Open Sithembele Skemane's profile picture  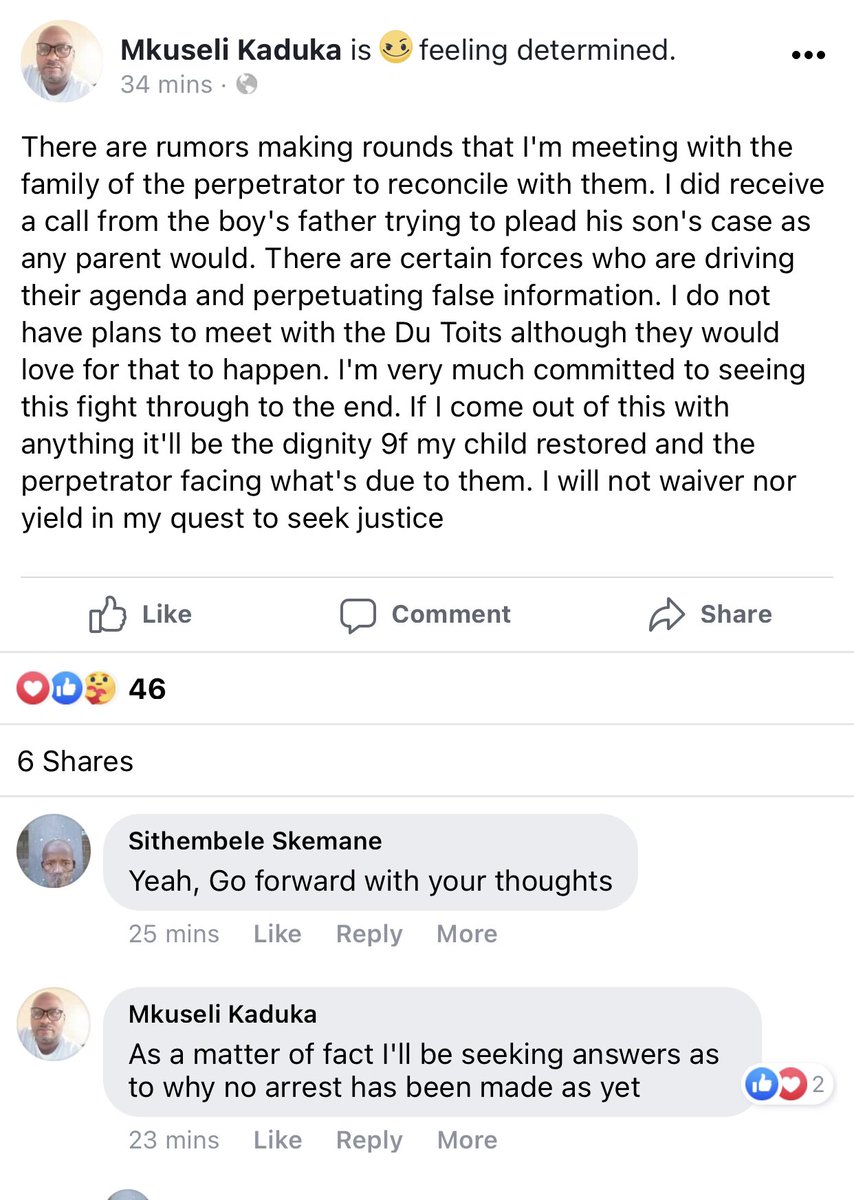coord(54,851)
